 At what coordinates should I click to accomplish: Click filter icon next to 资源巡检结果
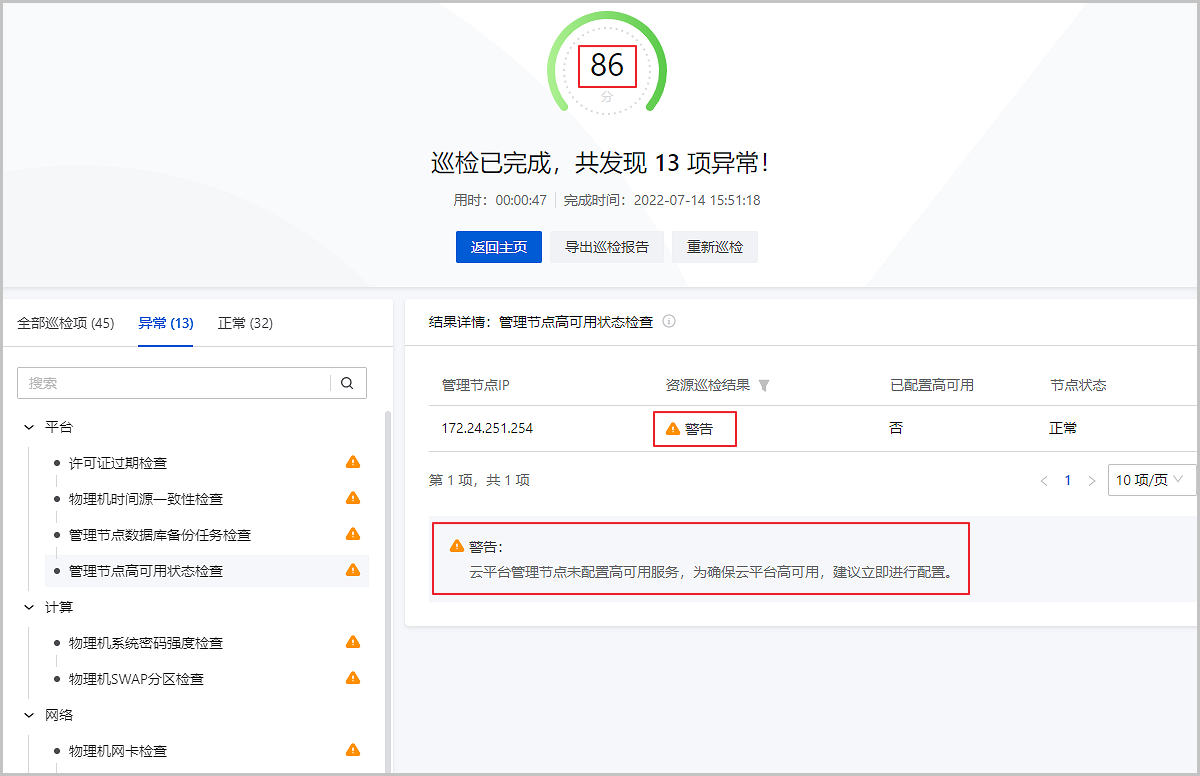[x=764, y=385]
